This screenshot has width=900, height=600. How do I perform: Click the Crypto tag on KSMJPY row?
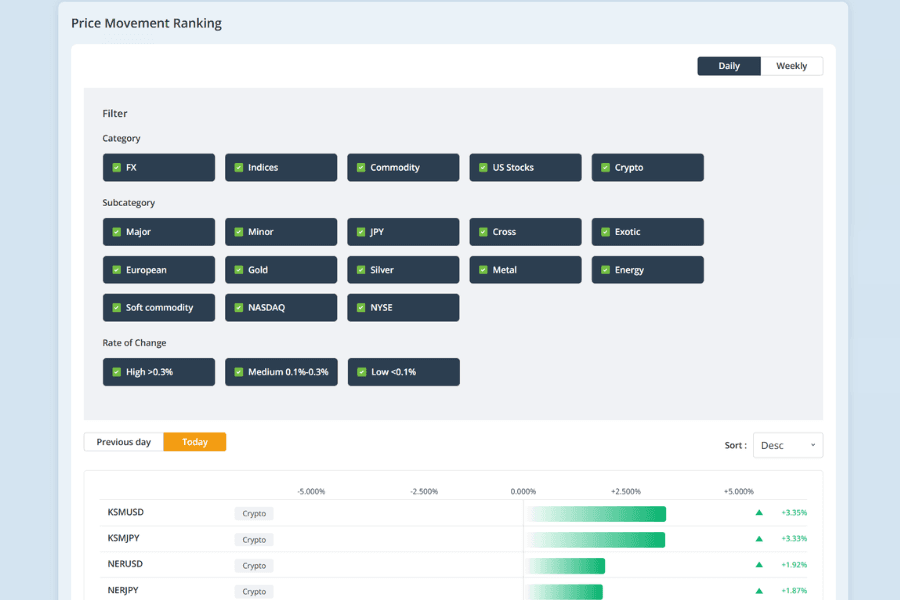254,540
